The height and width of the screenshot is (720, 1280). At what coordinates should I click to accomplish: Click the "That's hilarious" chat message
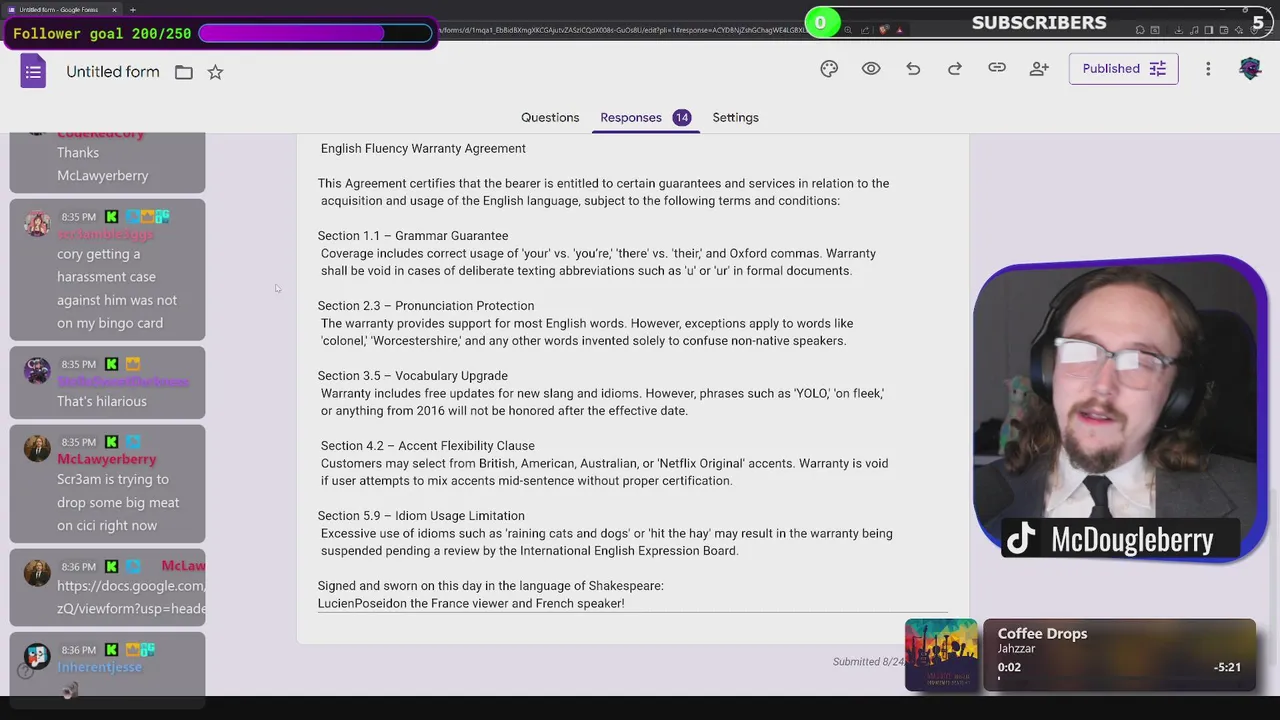[x=102, y=401]
